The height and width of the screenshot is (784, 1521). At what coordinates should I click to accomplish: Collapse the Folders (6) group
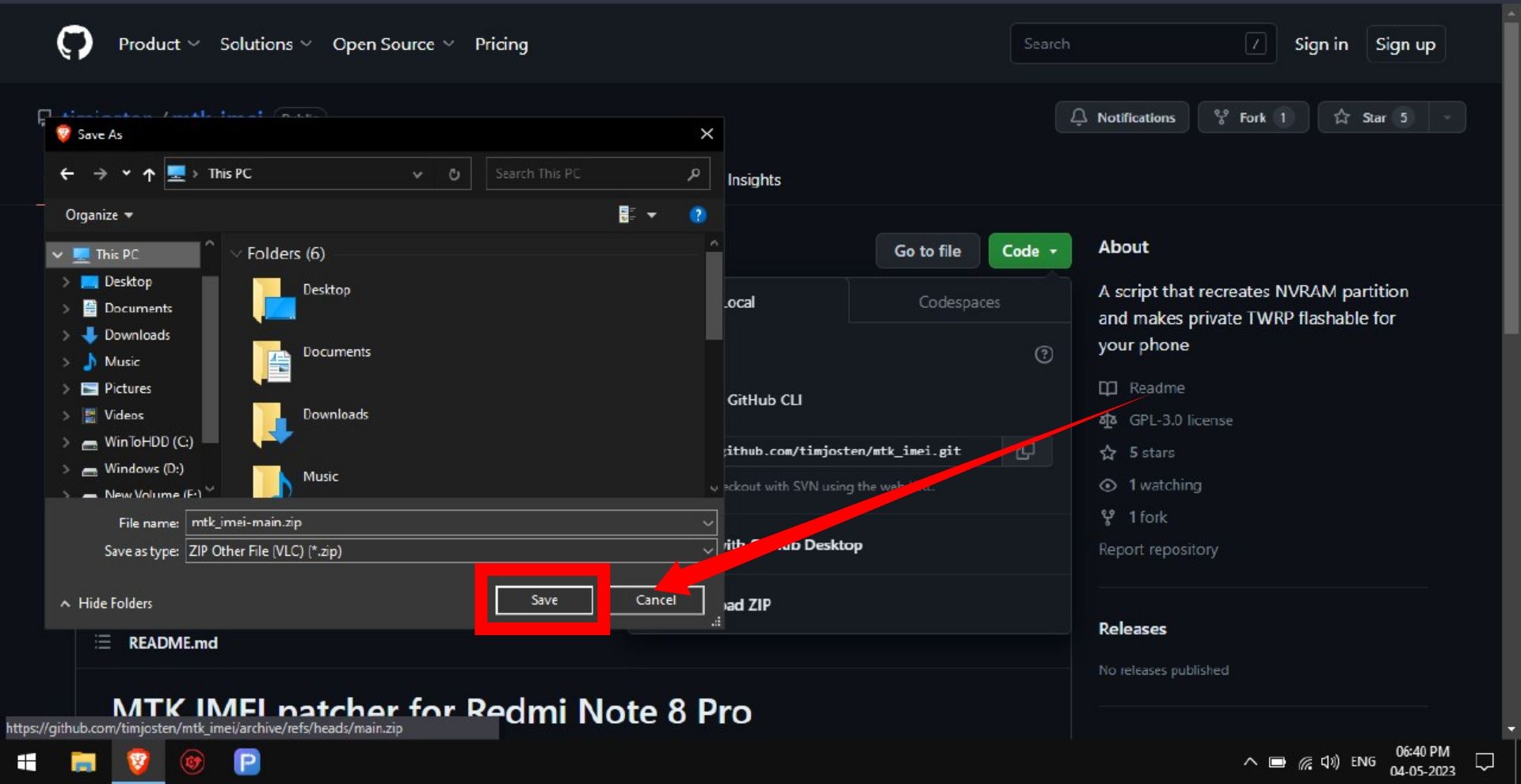[x=236, y=253]
